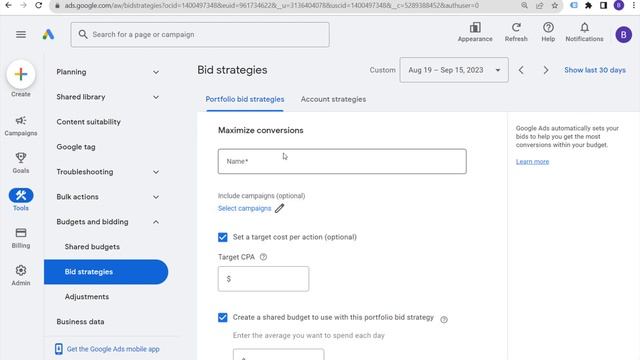Collapse the Budgets and bidding section
This screenshot has width=640, height=360.
click(156, 222)
